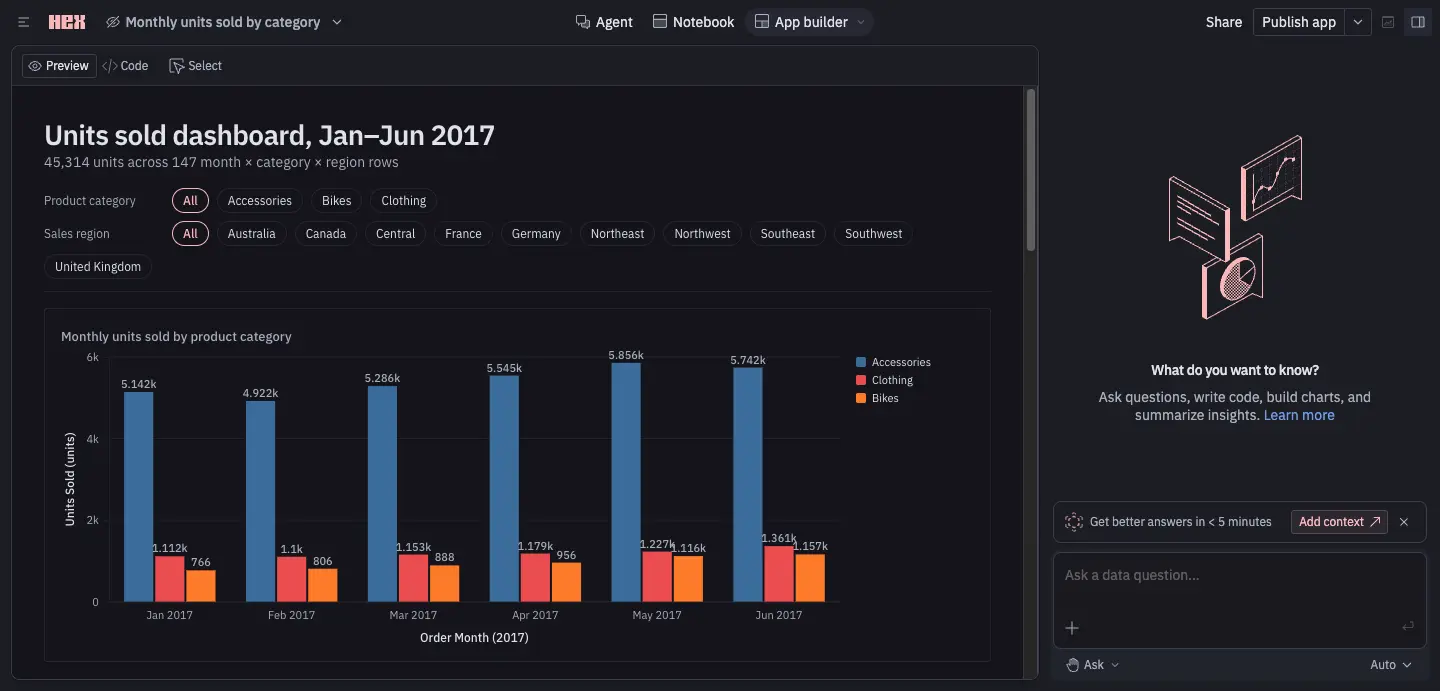1440x691 pixels.
Task: Filter by Bikes category
Action: click(337, 201)
